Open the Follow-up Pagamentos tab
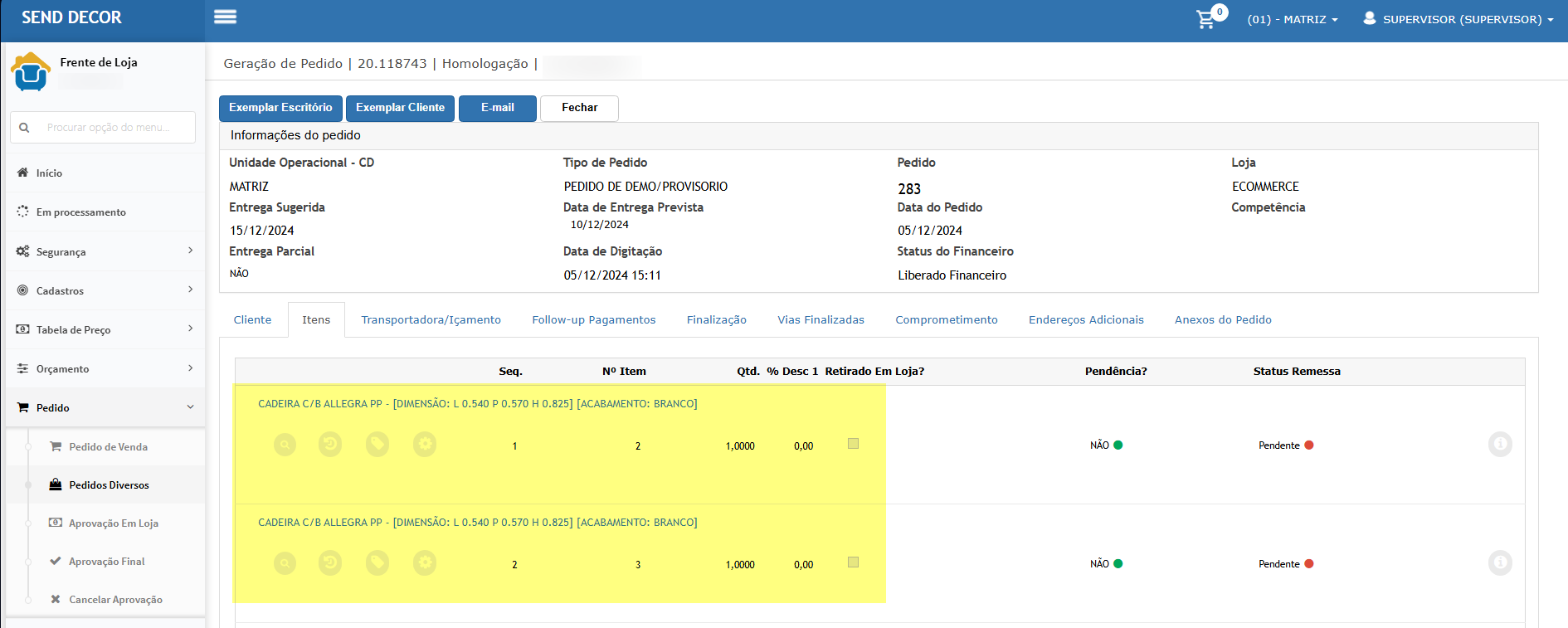The width and height of the screenshot is (1568, 628). tap(593, 319)
